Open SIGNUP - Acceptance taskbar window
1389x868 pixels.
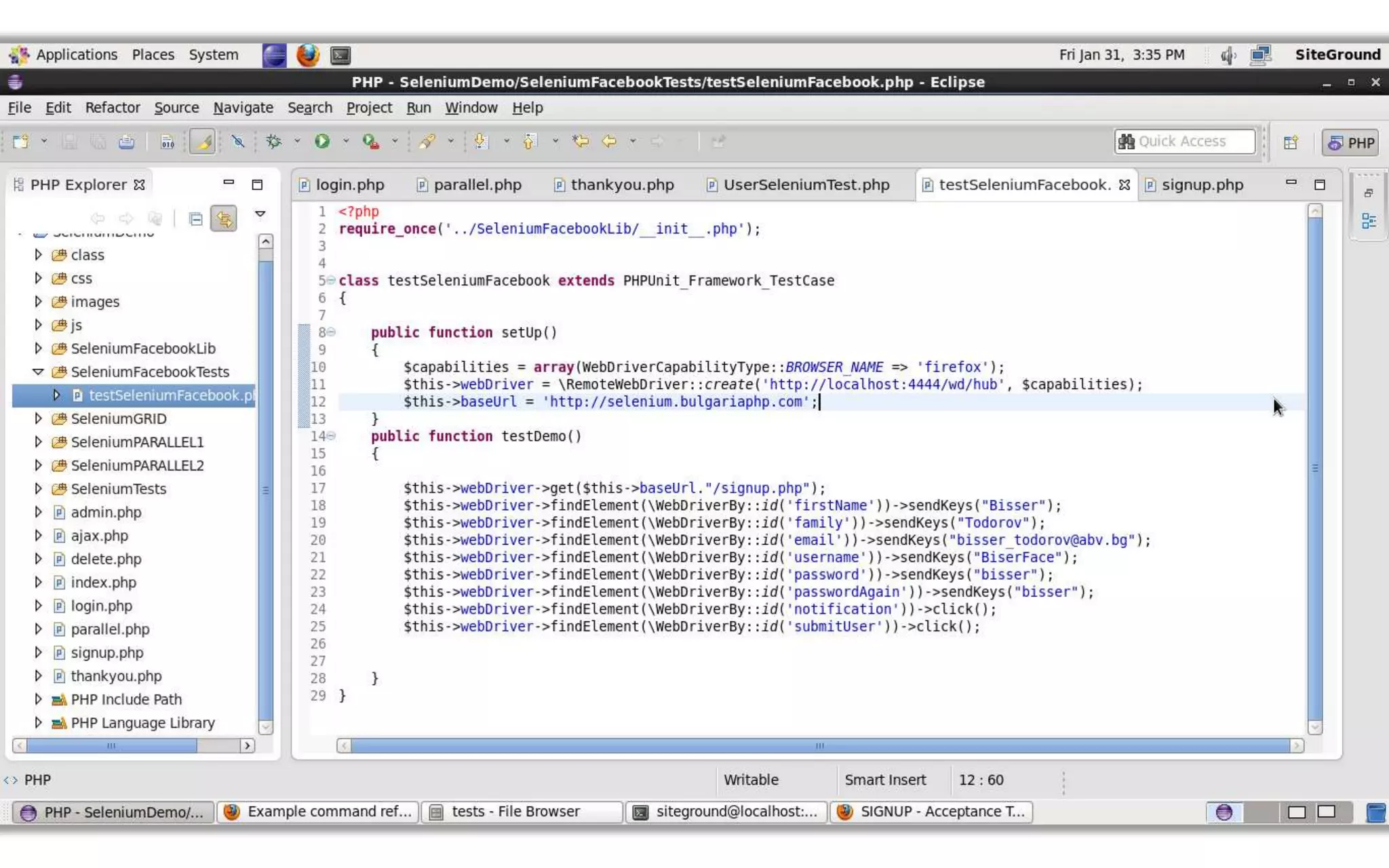tap(932, 812)
